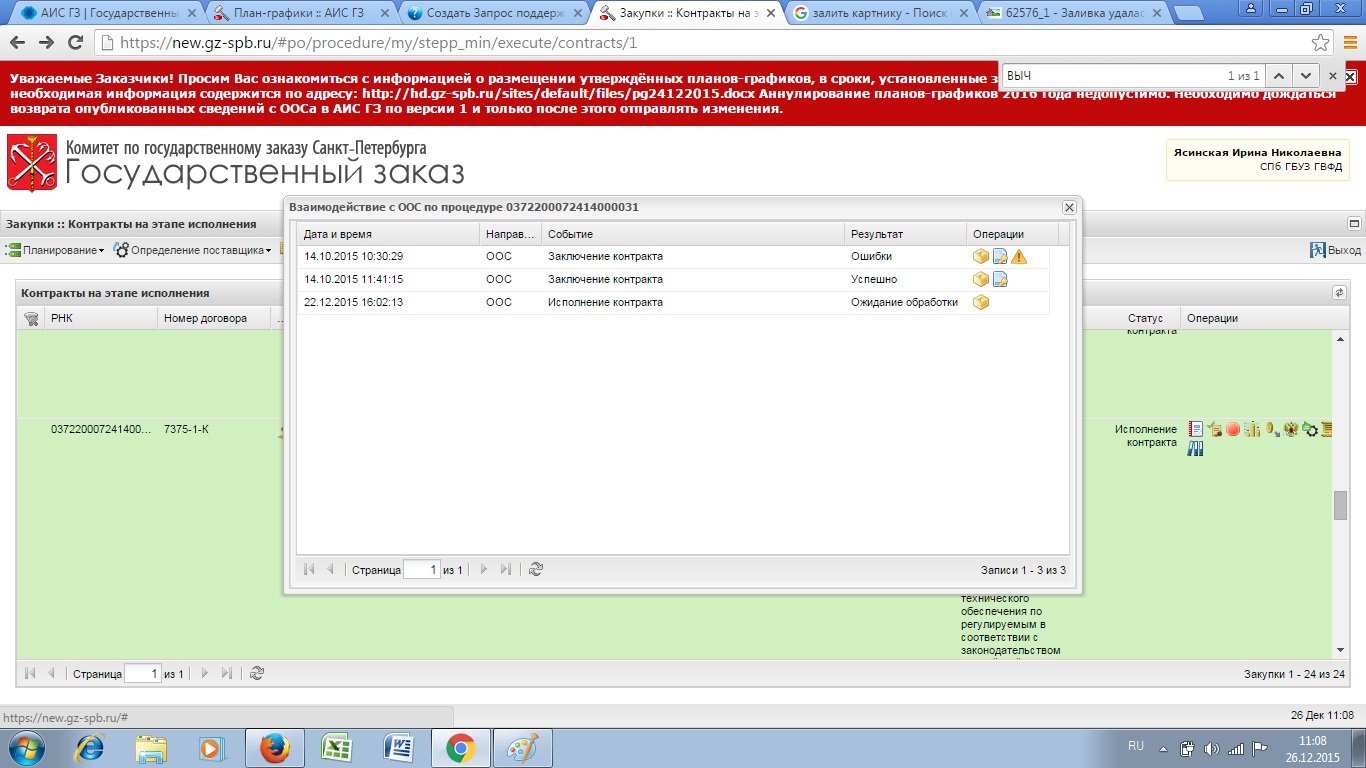Screen dimensions: 1366x768
Task: Click the Выход logout button
Action: click(x=1336, y=250)
